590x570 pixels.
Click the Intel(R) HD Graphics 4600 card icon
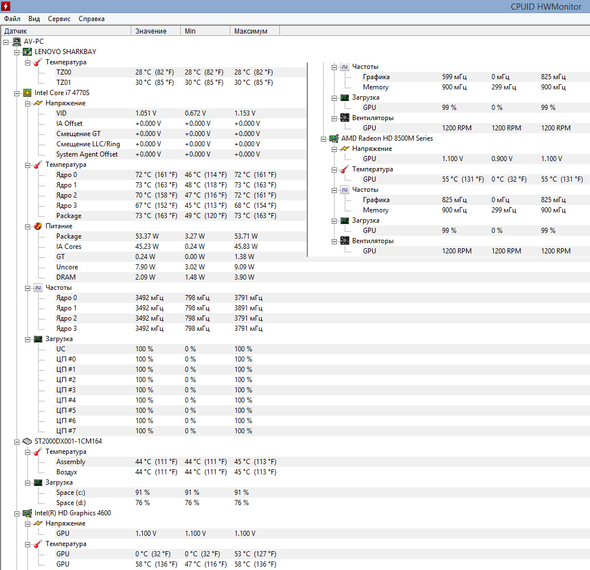(x=27, y=513)
